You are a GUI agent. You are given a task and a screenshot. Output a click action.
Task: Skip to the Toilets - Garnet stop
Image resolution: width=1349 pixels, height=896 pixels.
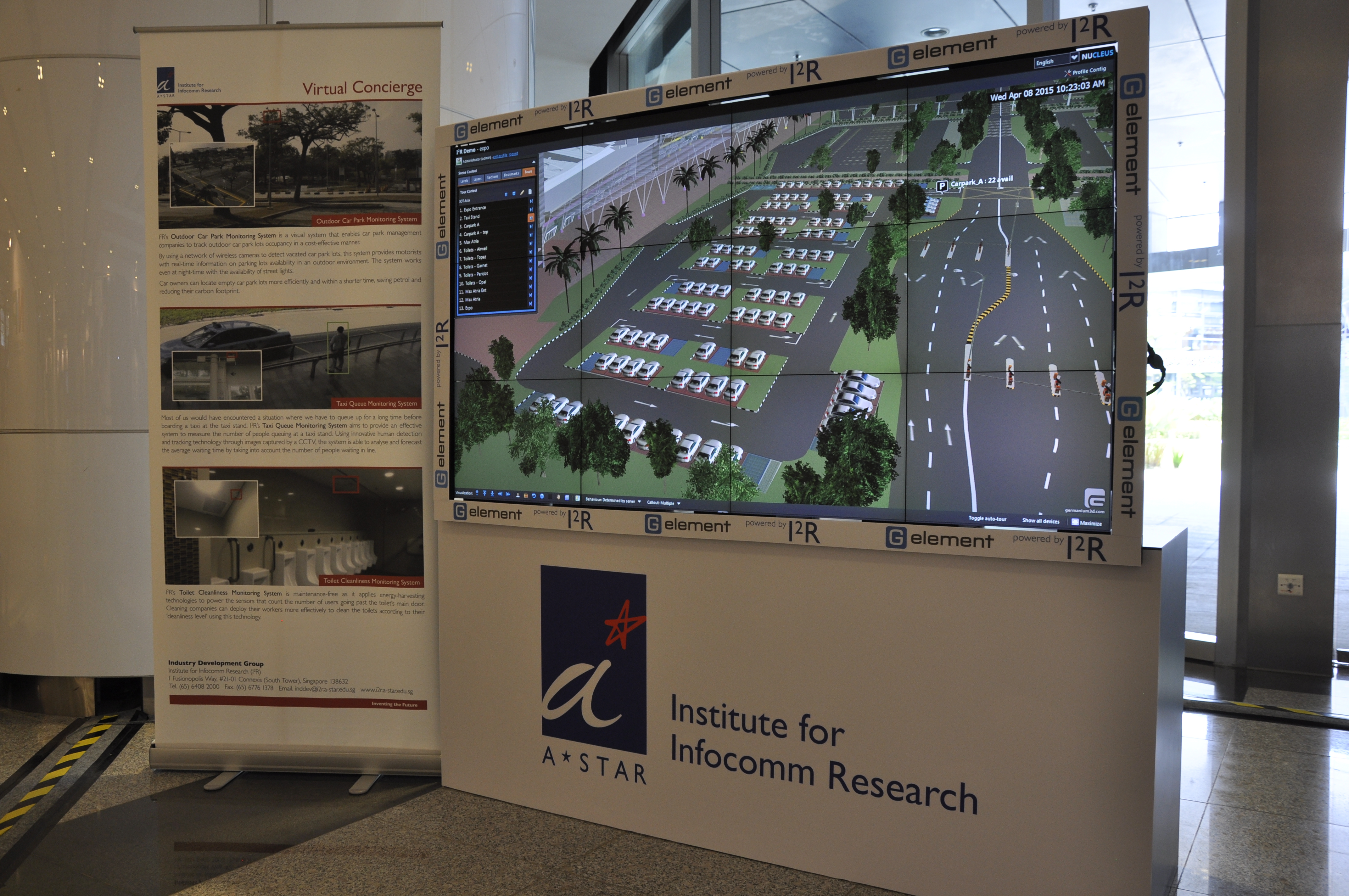pos(531,269)
